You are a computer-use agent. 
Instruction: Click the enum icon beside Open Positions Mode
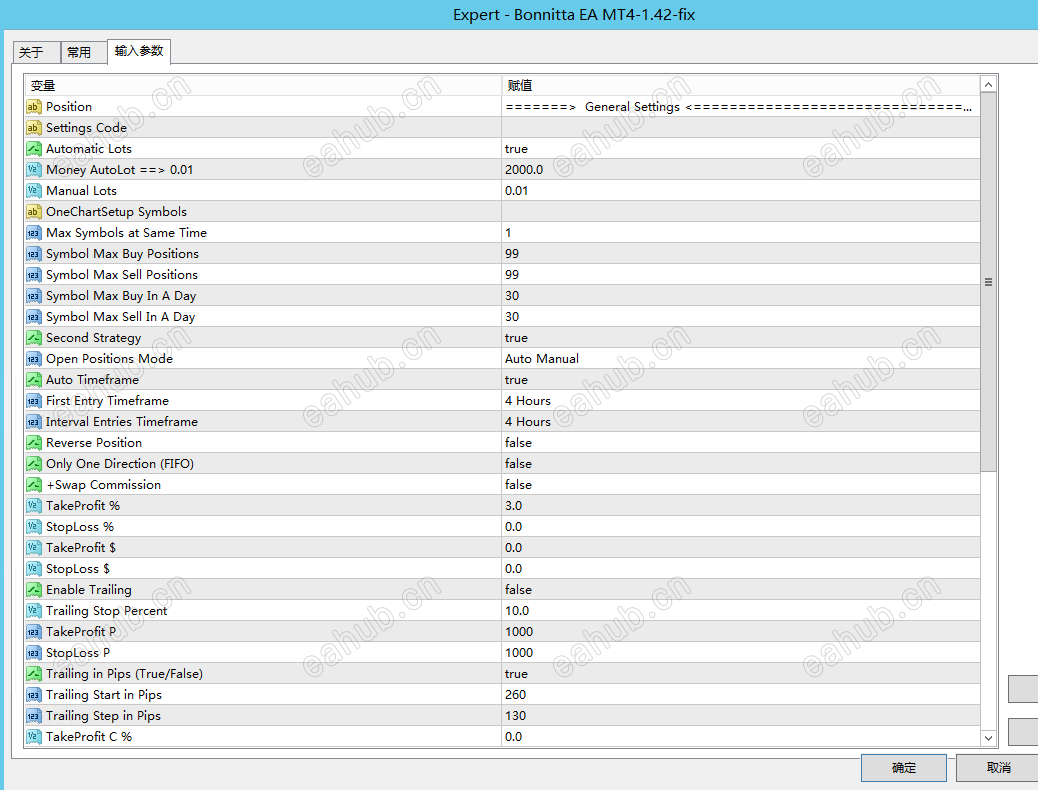[33, 359]
